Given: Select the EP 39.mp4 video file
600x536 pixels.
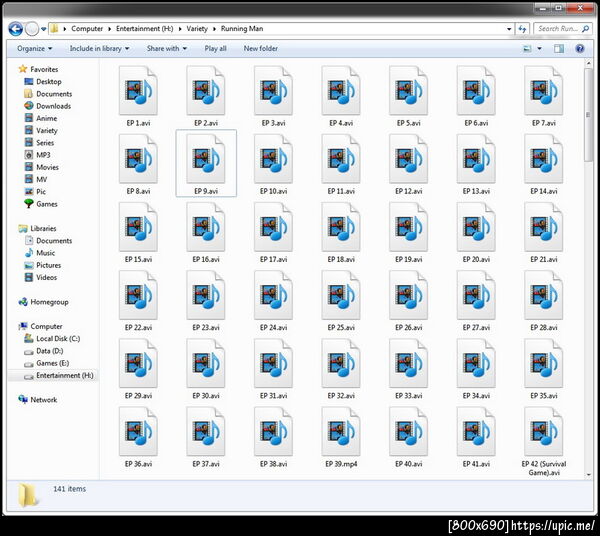Looking at the screenshot, I should tap(341, 437).
